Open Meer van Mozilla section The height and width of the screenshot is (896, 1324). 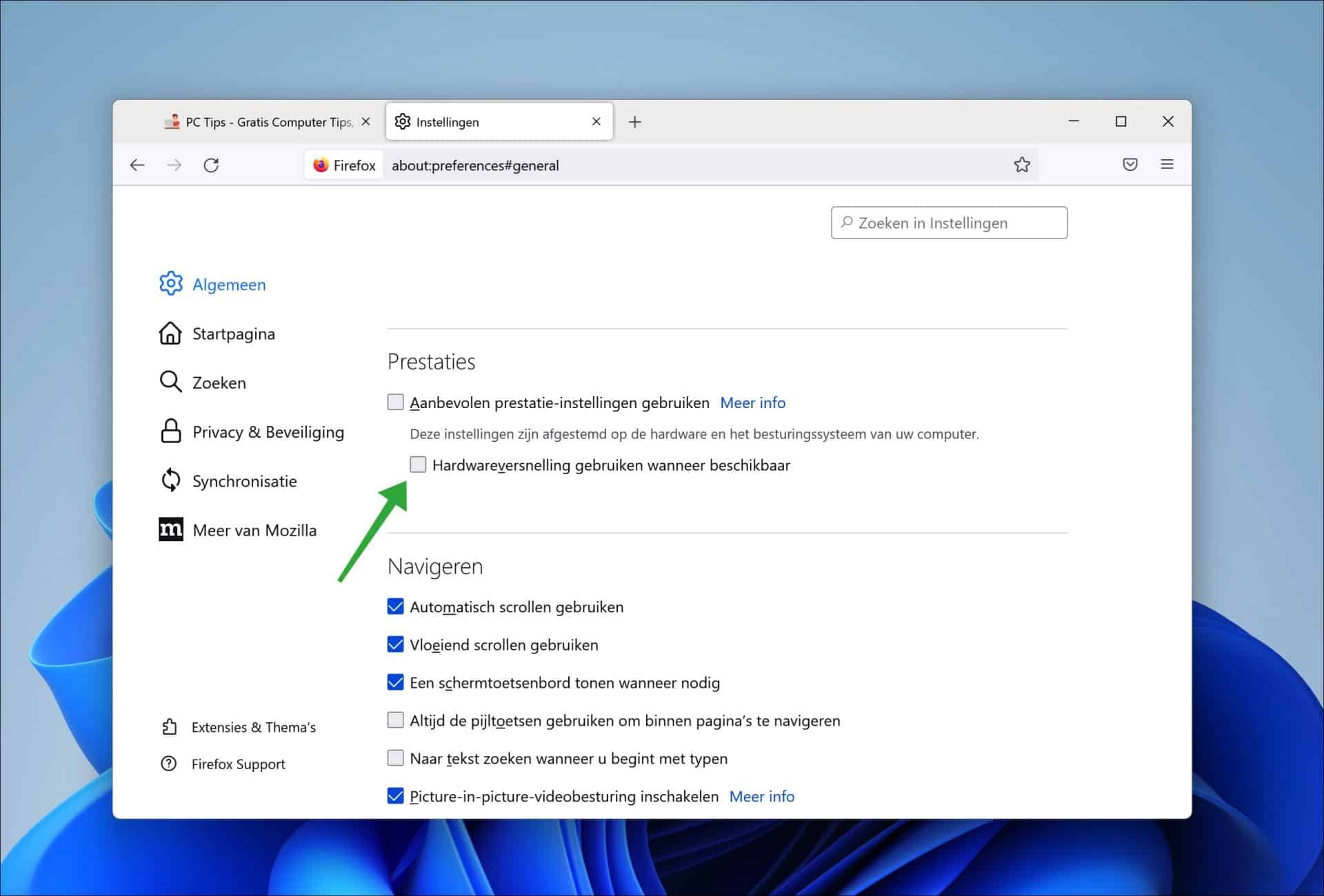254,530
